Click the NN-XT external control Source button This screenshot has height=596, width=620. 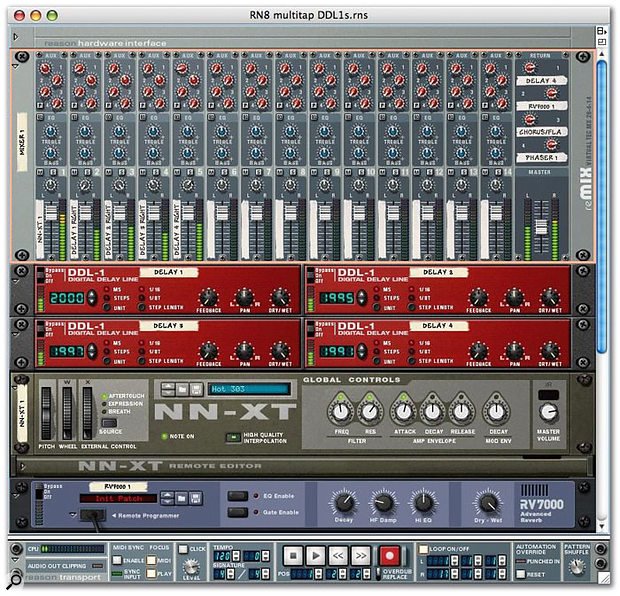[x=109, y=422]
